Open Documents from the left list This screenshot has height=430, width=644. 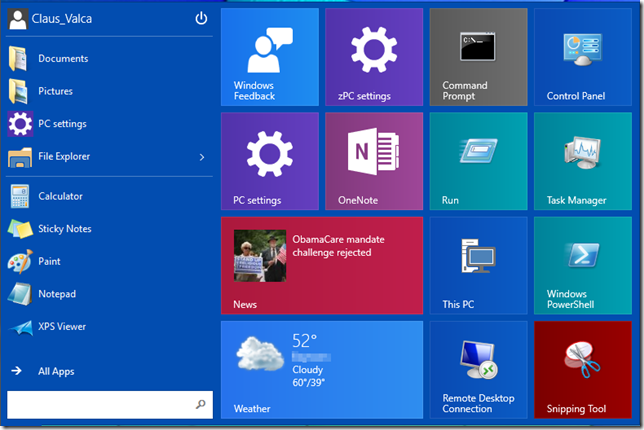tap(110, 58)
